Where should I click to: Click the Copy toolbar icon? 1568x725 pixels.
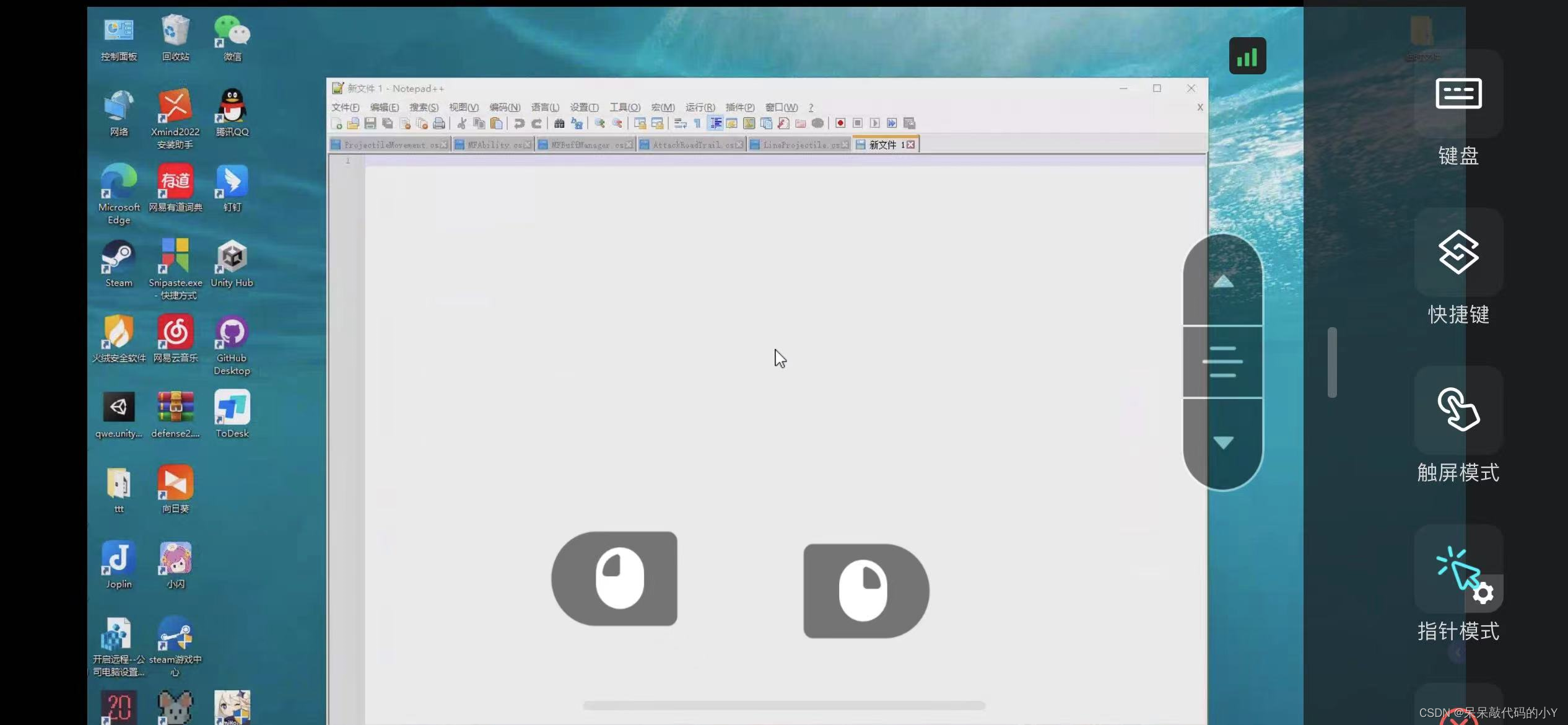click(479, 123)
